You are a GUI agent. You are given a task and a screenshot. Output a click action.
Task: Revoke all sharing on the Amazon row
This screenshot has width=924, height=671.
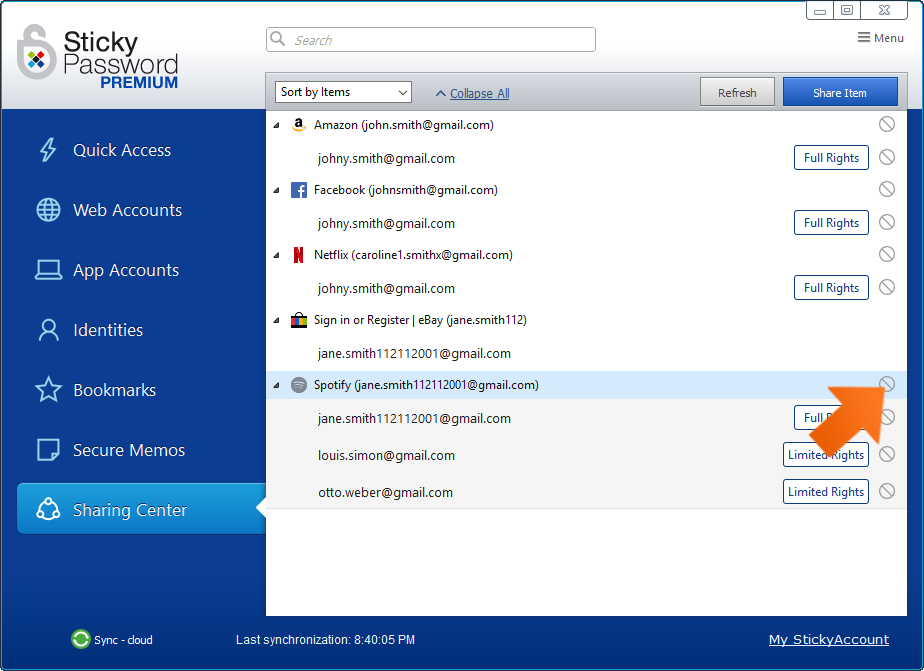click(887, 124)
